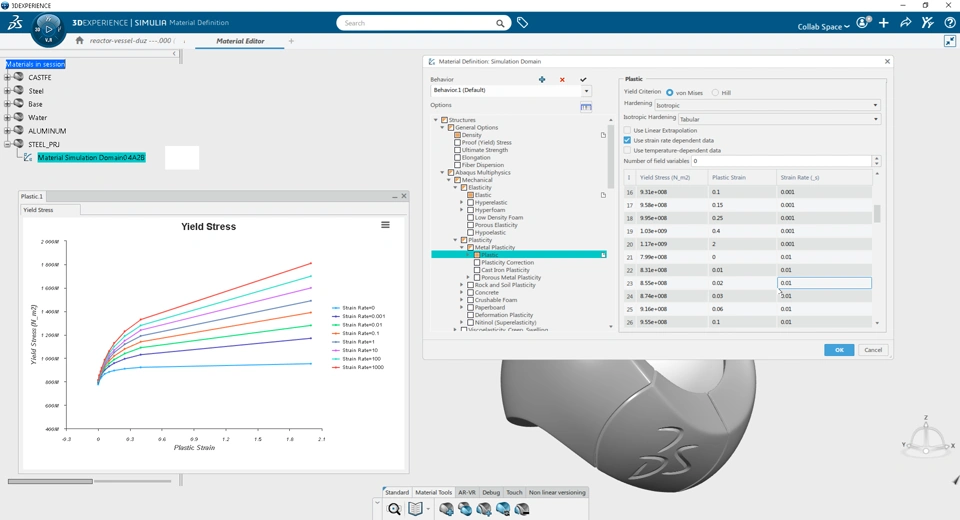Open the Yield Stress chart hamburger menu
Viewport: 960px width, 520px height.
coord(385,225)
